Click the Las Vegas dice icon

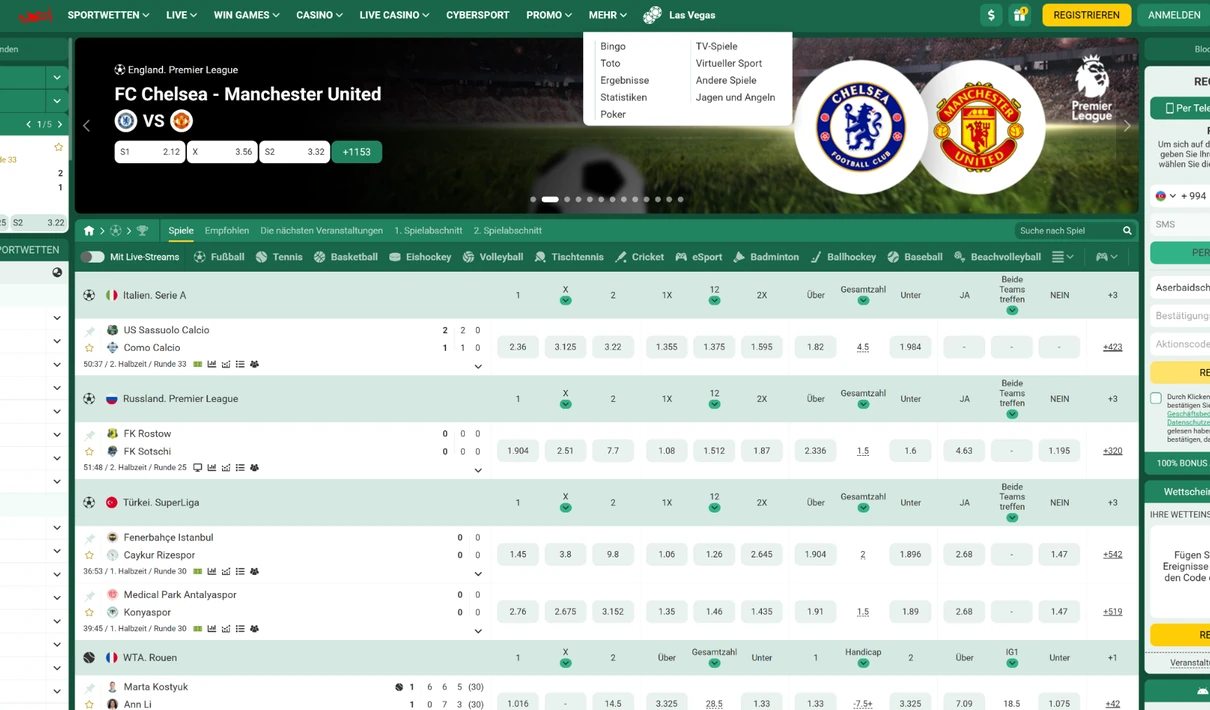pos(652,15)
